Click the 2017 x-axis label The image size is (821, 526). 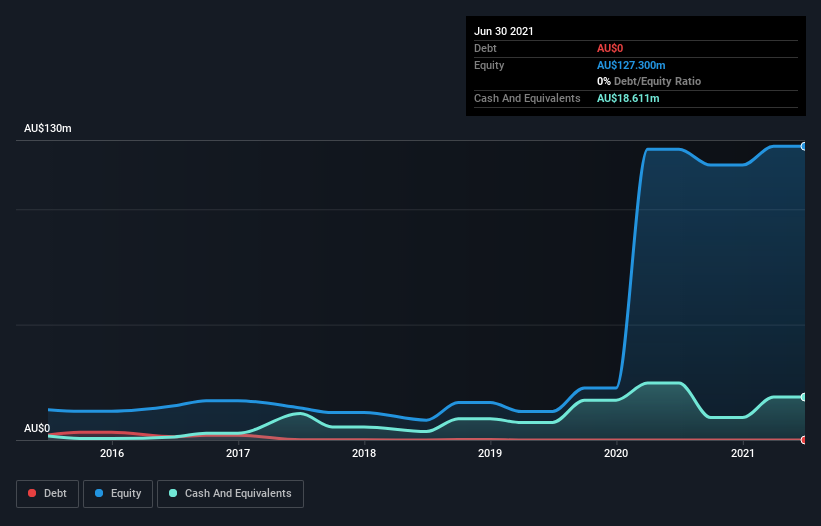point(238,453)
